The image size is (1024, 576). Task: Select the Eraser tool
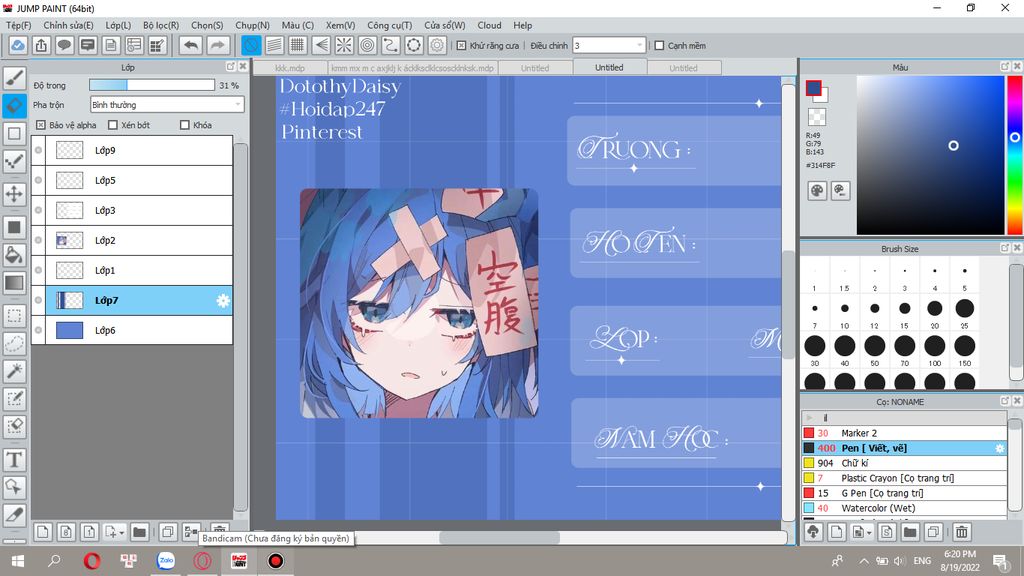coord(14,105)
